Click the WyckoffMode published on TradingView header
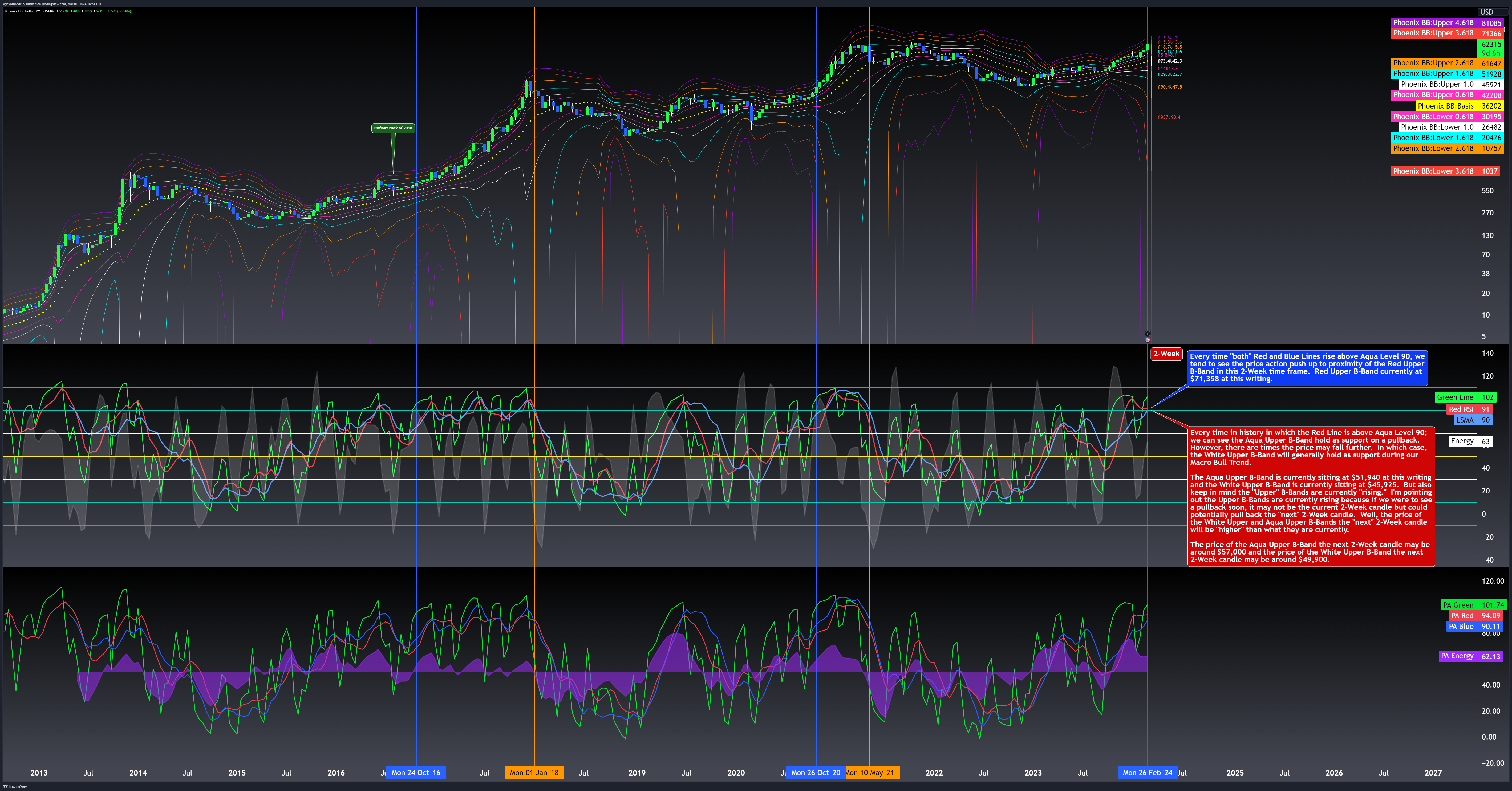This screenshot has height=791, width=1512. click(52, 3)
